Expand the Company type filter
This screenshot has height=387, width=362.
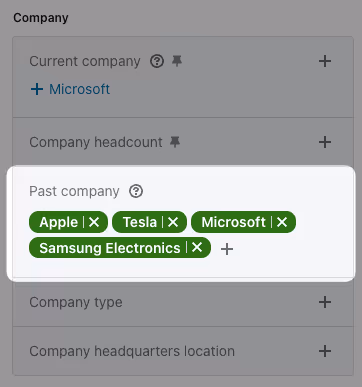coord(325,302)
